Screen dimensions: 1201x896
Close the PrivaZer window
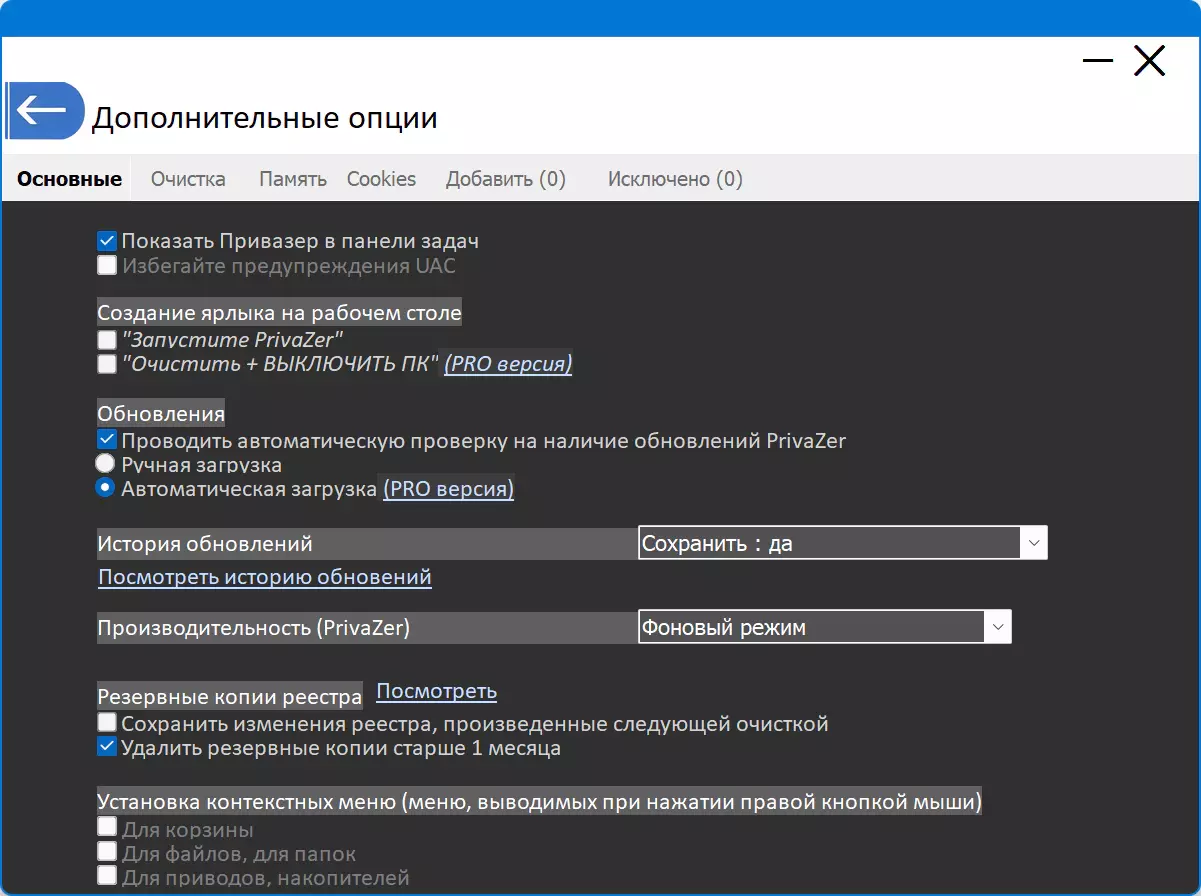(x=1149, y=61)
